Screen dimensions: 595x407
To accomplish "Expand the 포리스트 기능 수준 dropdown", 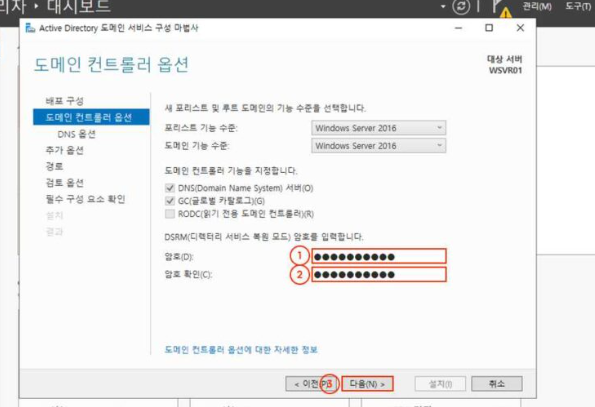I will 378,128.
